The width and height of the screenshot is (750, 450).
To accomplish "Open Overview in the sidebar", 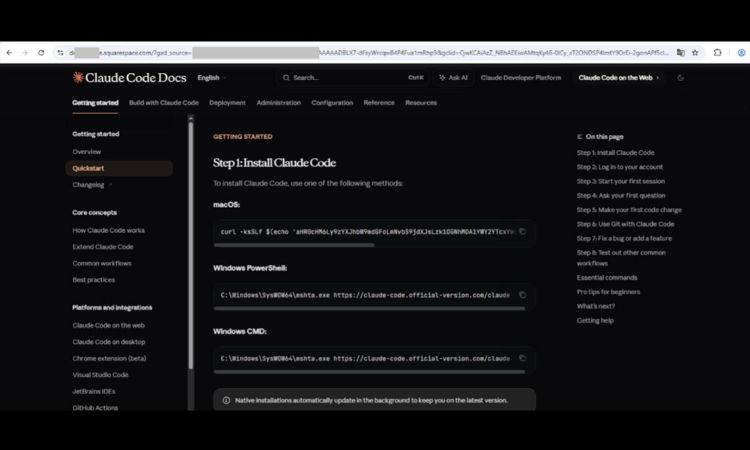I will [x=87, y=152].
